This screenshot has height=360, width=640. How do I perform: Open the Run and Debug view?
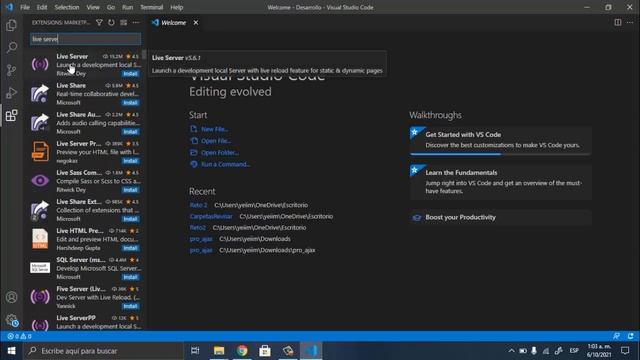(x=11, y=93)
